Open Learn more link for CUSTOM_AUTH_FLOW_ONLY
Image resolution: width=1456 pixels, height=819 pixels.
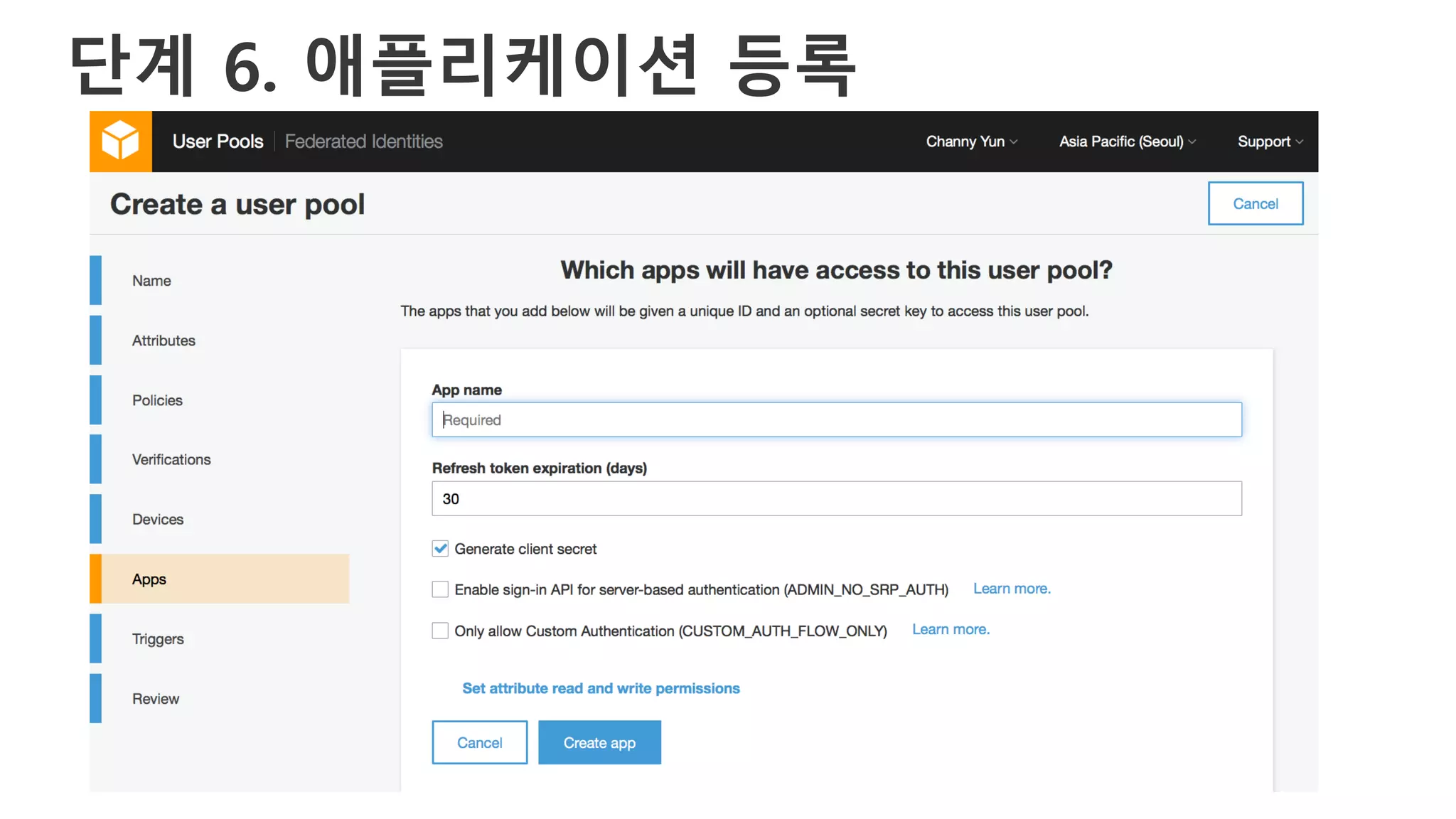951,629
